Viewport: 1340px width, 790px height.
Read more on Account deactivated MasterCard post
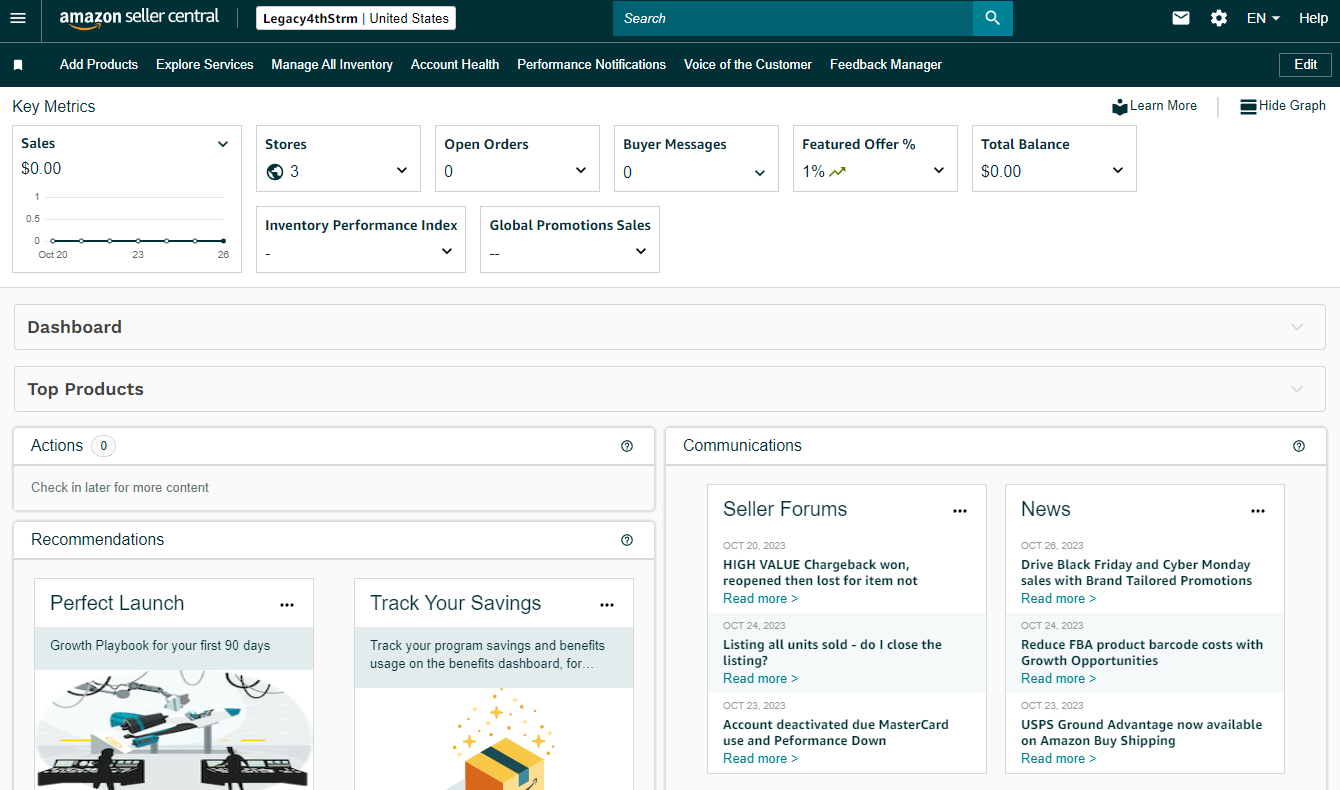coord(760,759)
